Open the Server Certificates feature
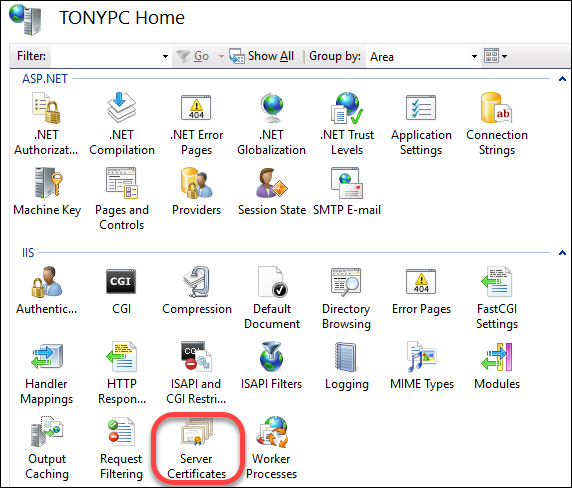Image resolution: width=572 pixels, height=488 pixels. [197, 448]
